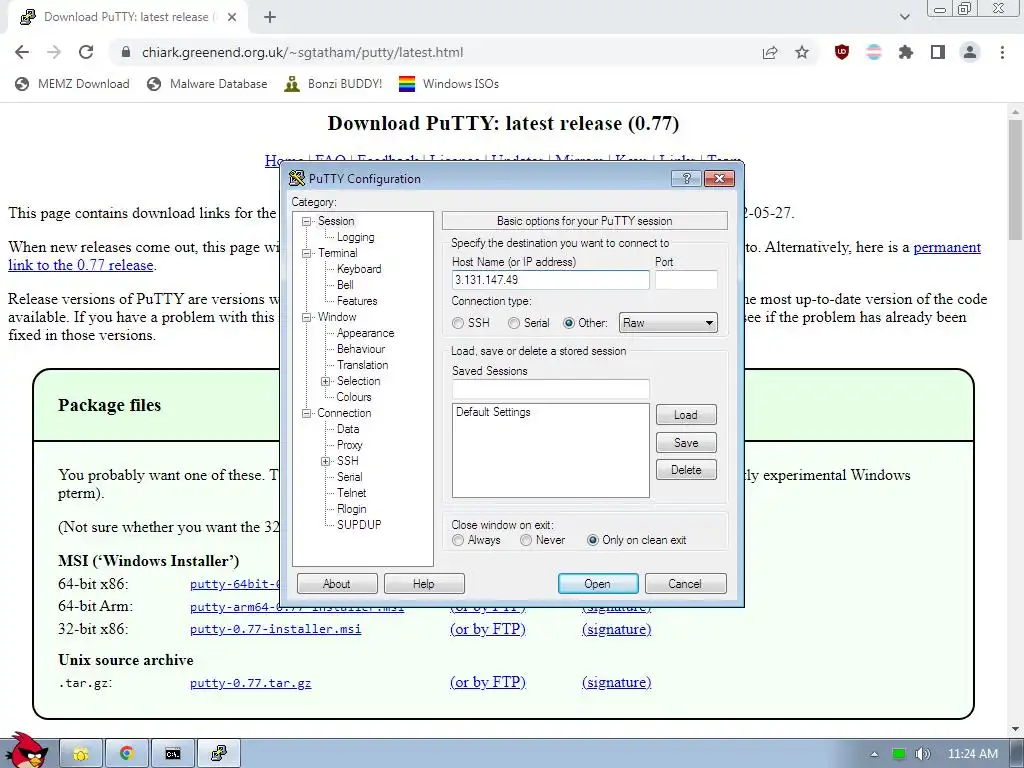Click the volume speaker tray icon
The width and height of the screenshot is (1024, 768).
pos(923,754)
